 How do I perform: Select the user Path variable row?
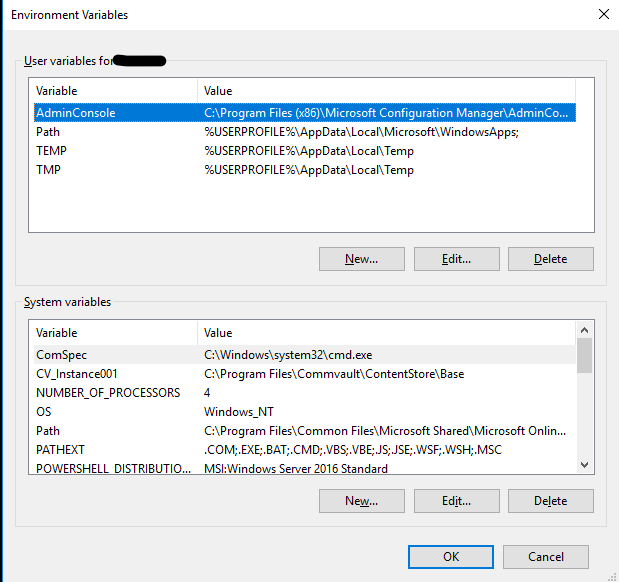click(x=305, y=132)
